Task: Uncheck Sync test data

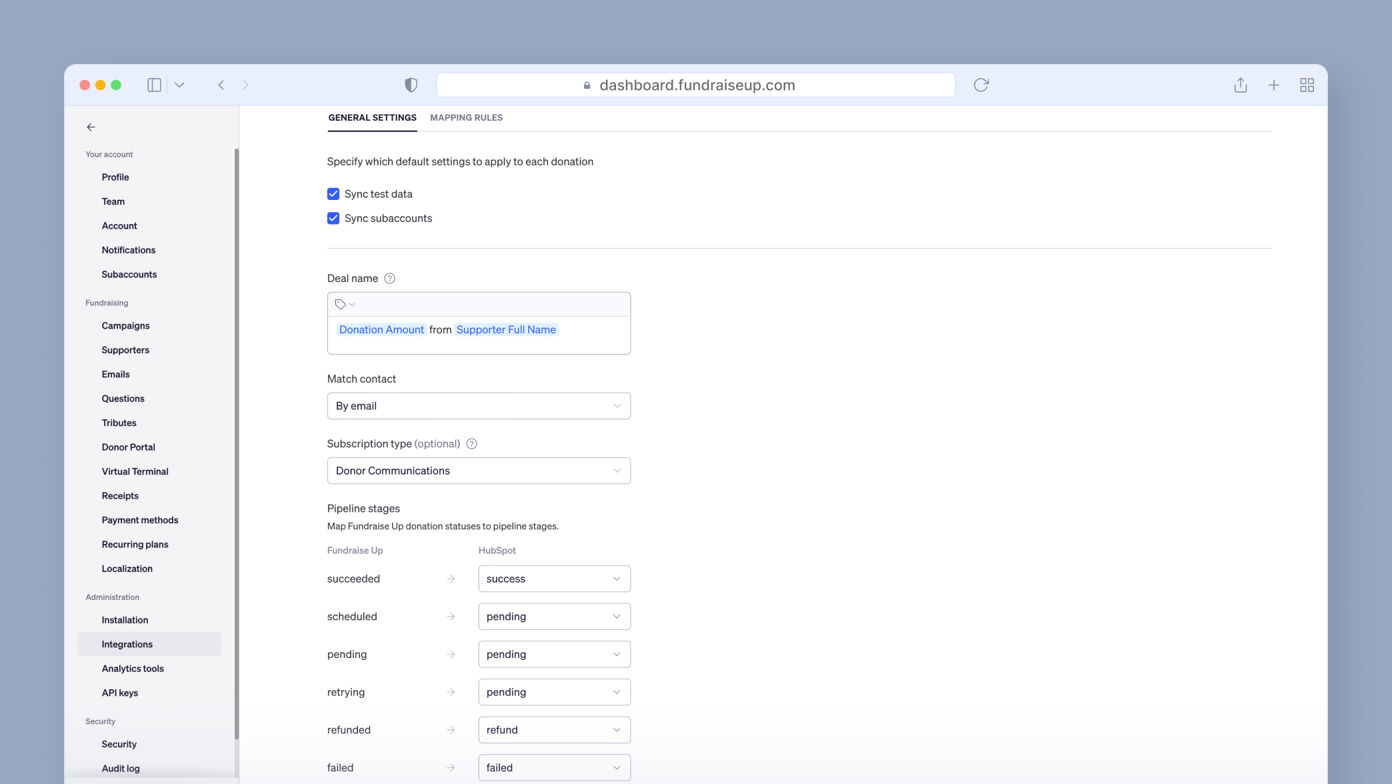Action: point(333,194)
